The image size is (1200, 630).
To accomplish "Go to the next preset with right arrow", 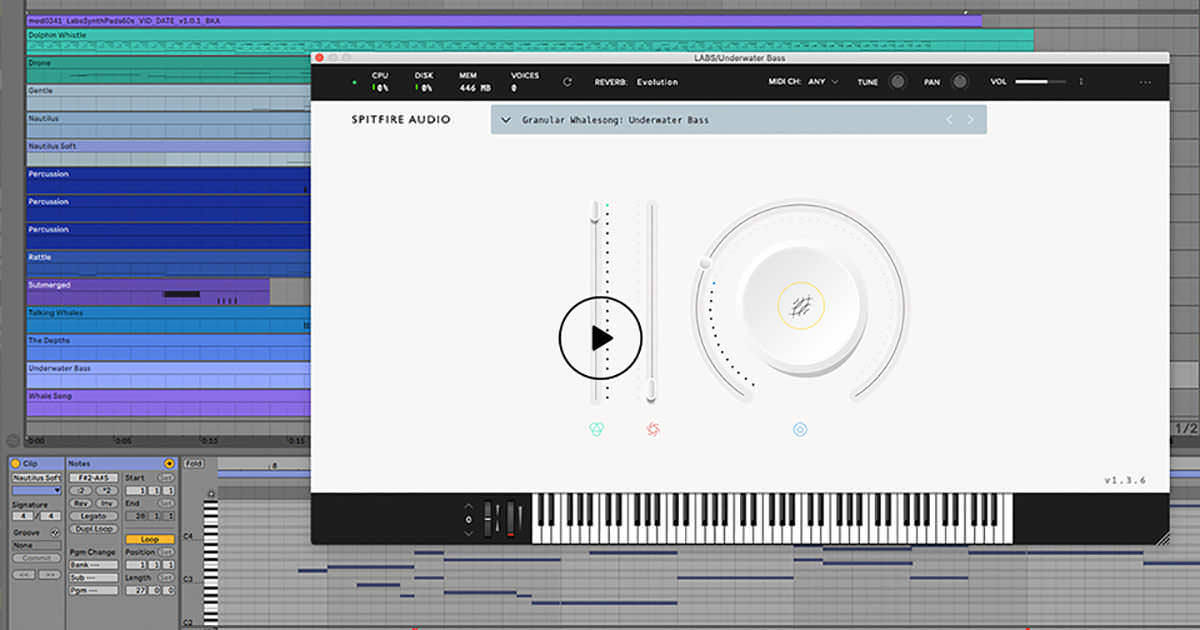I will [970, 120].
